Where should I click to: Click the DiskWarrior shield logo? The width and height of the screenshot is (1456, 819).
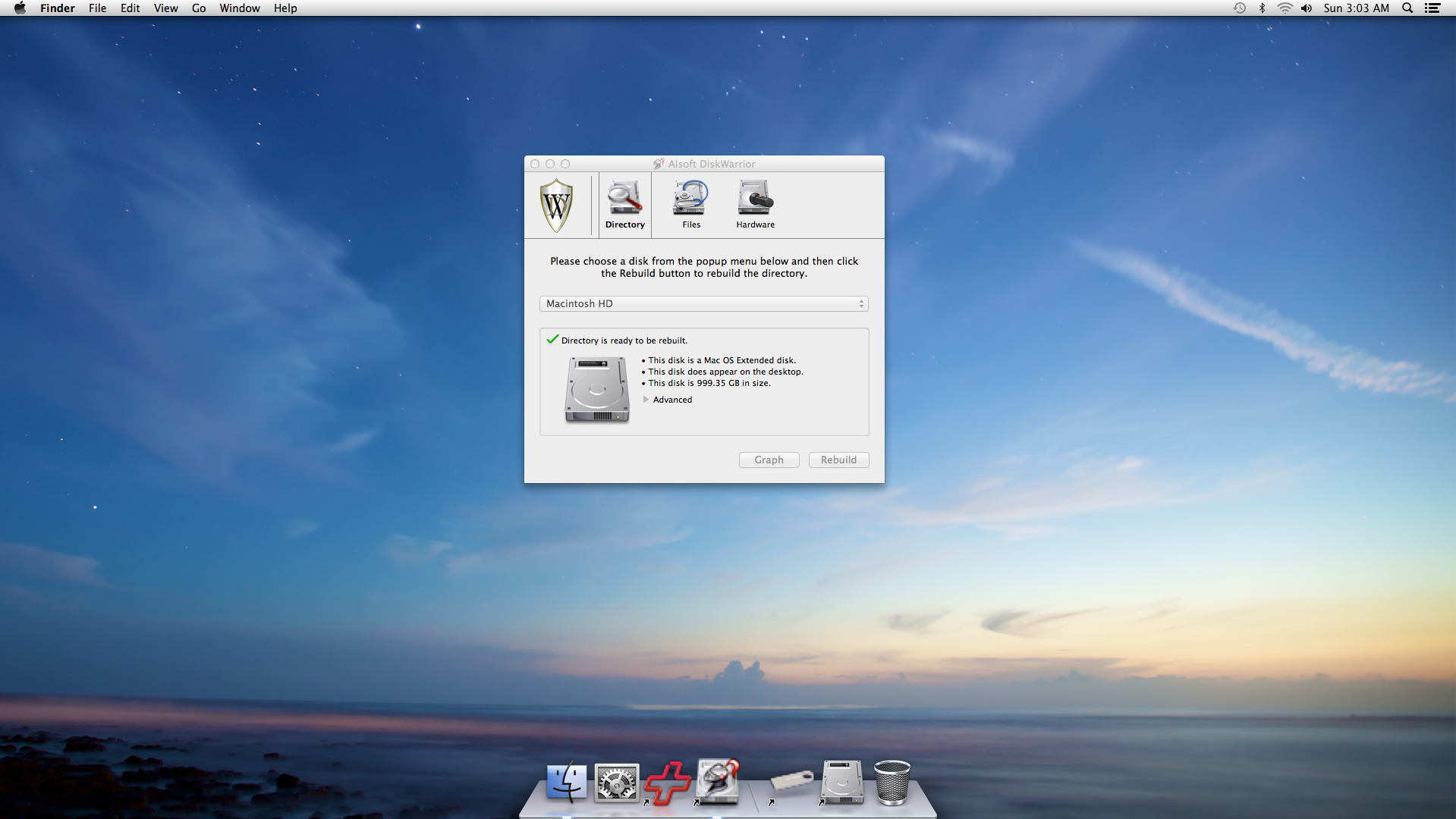557,204
